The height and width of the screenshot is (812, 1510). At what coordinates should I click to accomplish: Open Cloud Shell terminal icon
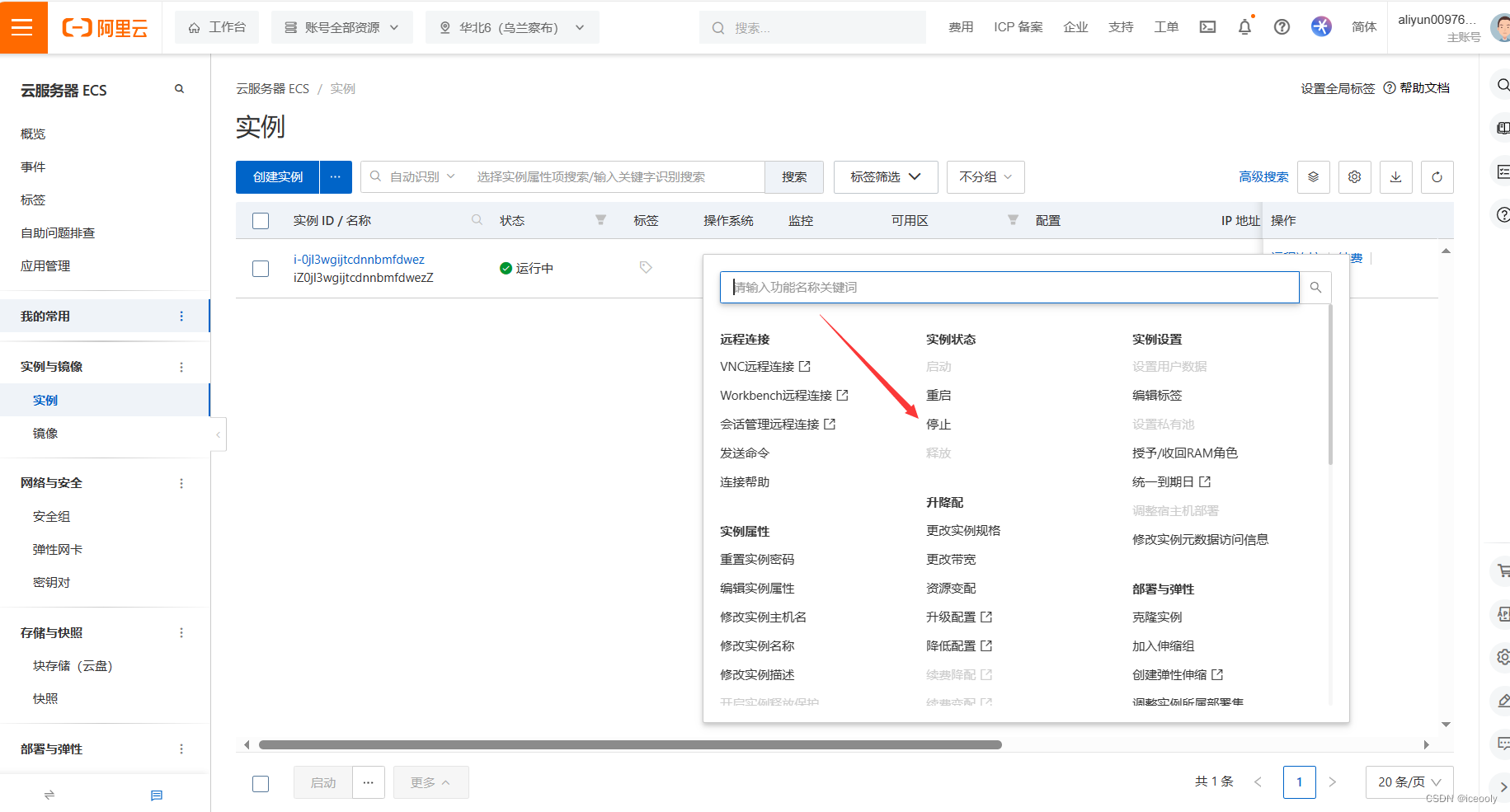point(1207,27)
